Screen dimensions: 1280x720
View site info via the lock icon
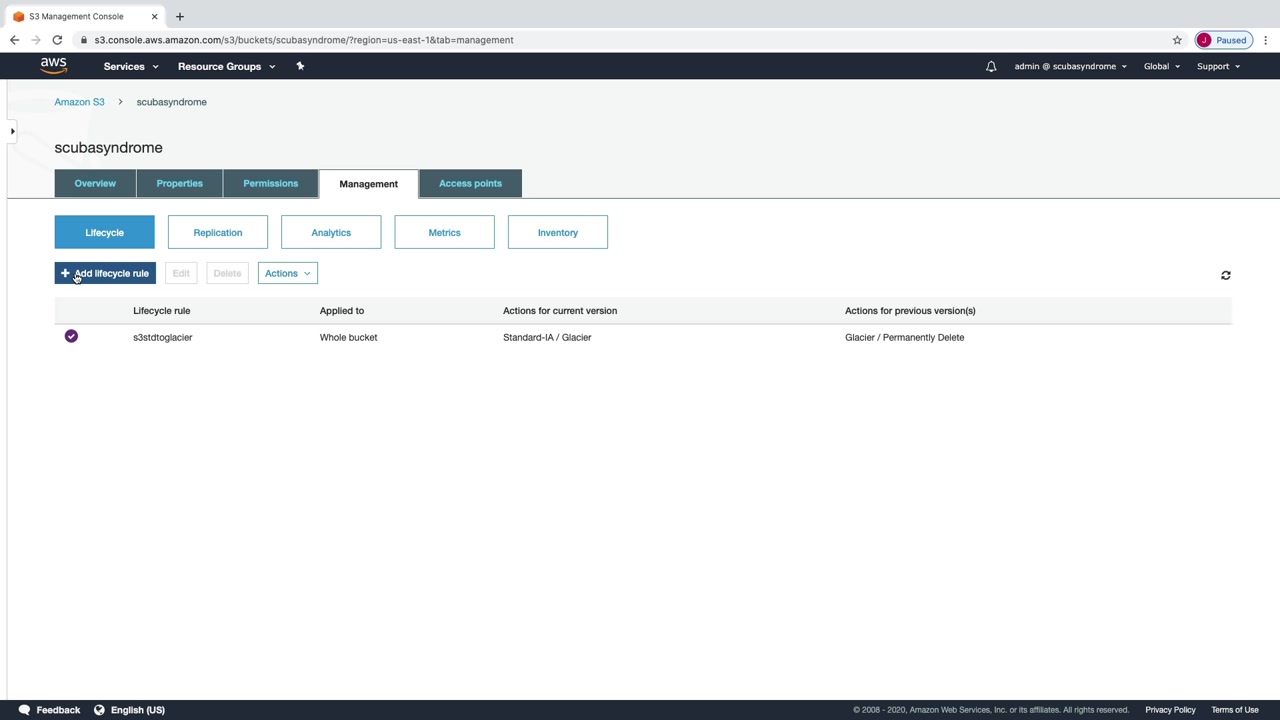tap(85, 40)
